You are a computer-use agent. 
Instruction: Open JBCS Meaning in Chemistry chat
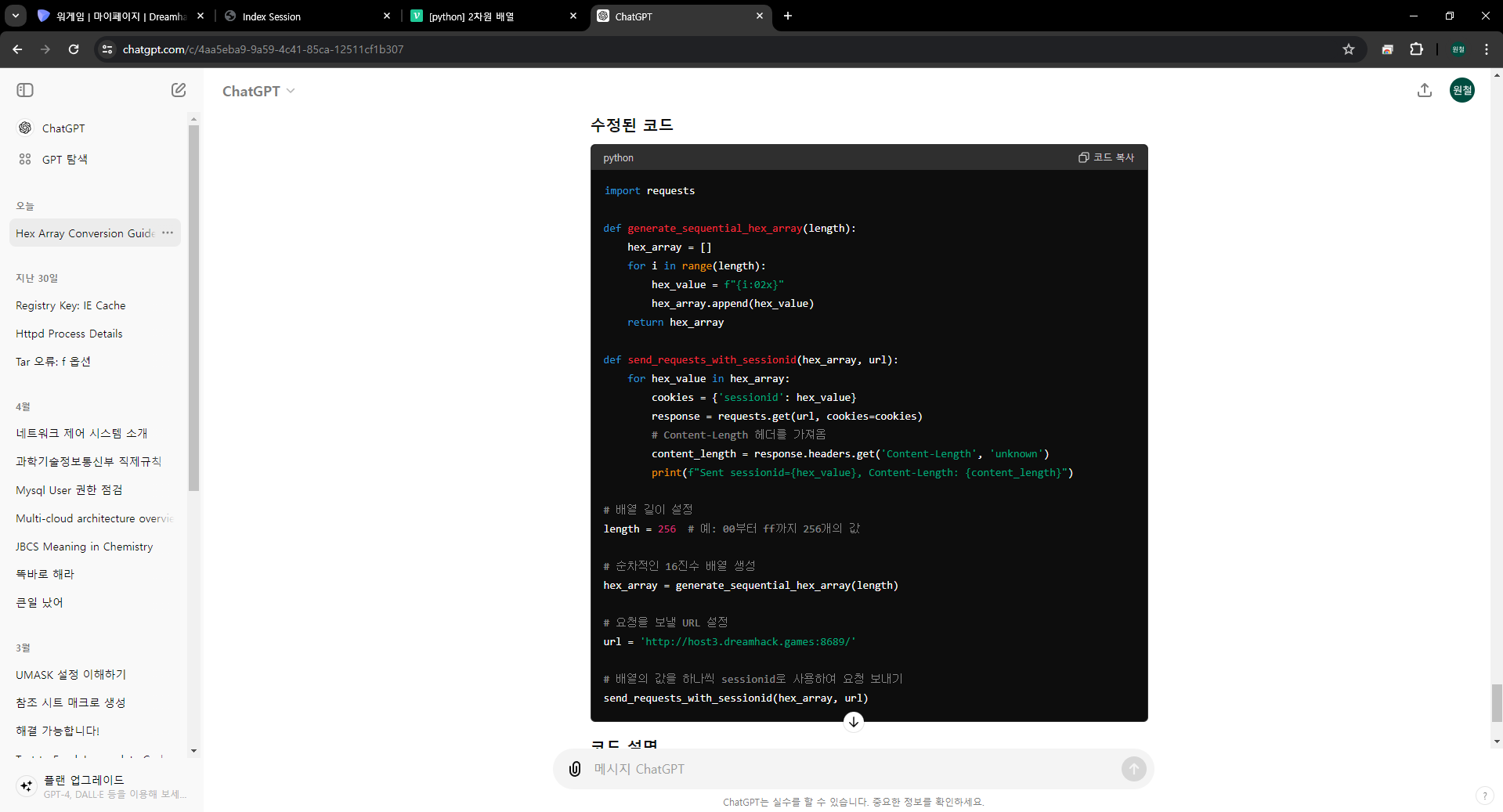click(x=85, y=547)
